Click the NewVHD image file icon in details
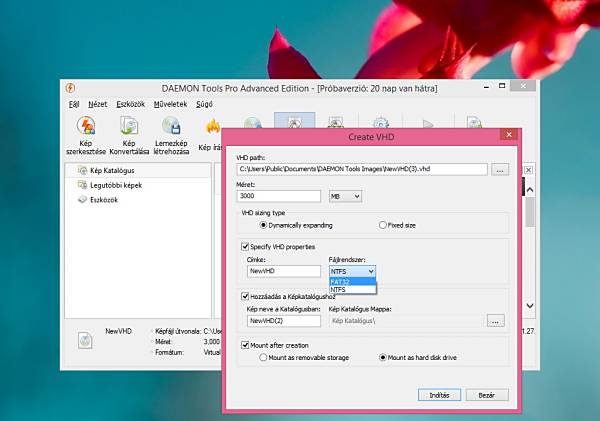Screen dimensions: 600x421 (85, 340)
